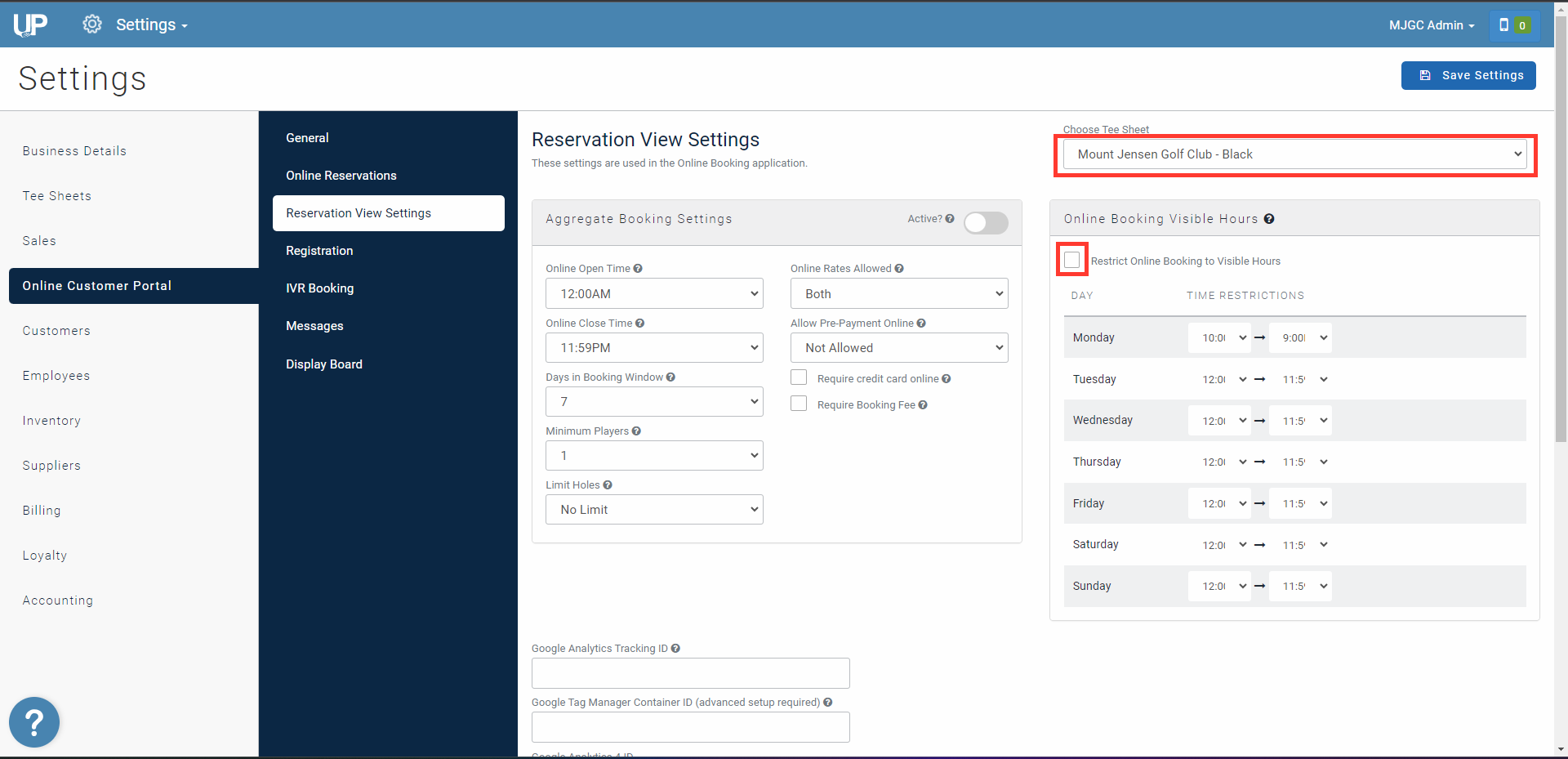
Task: Click help icon beside Days in Booking Window
Action: [670, 377]
